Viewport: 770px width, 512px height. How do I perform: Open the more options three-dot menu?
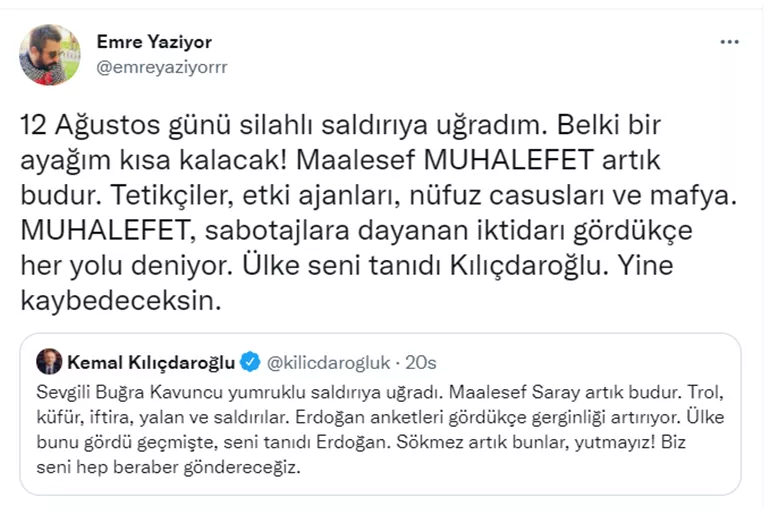pos(730,43)
